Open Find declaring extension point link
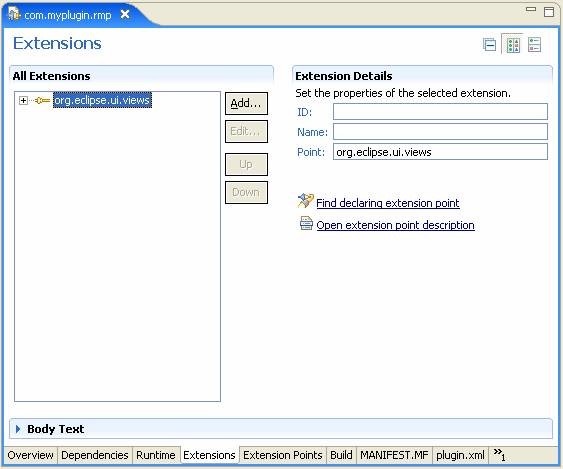 pos(388,203)
